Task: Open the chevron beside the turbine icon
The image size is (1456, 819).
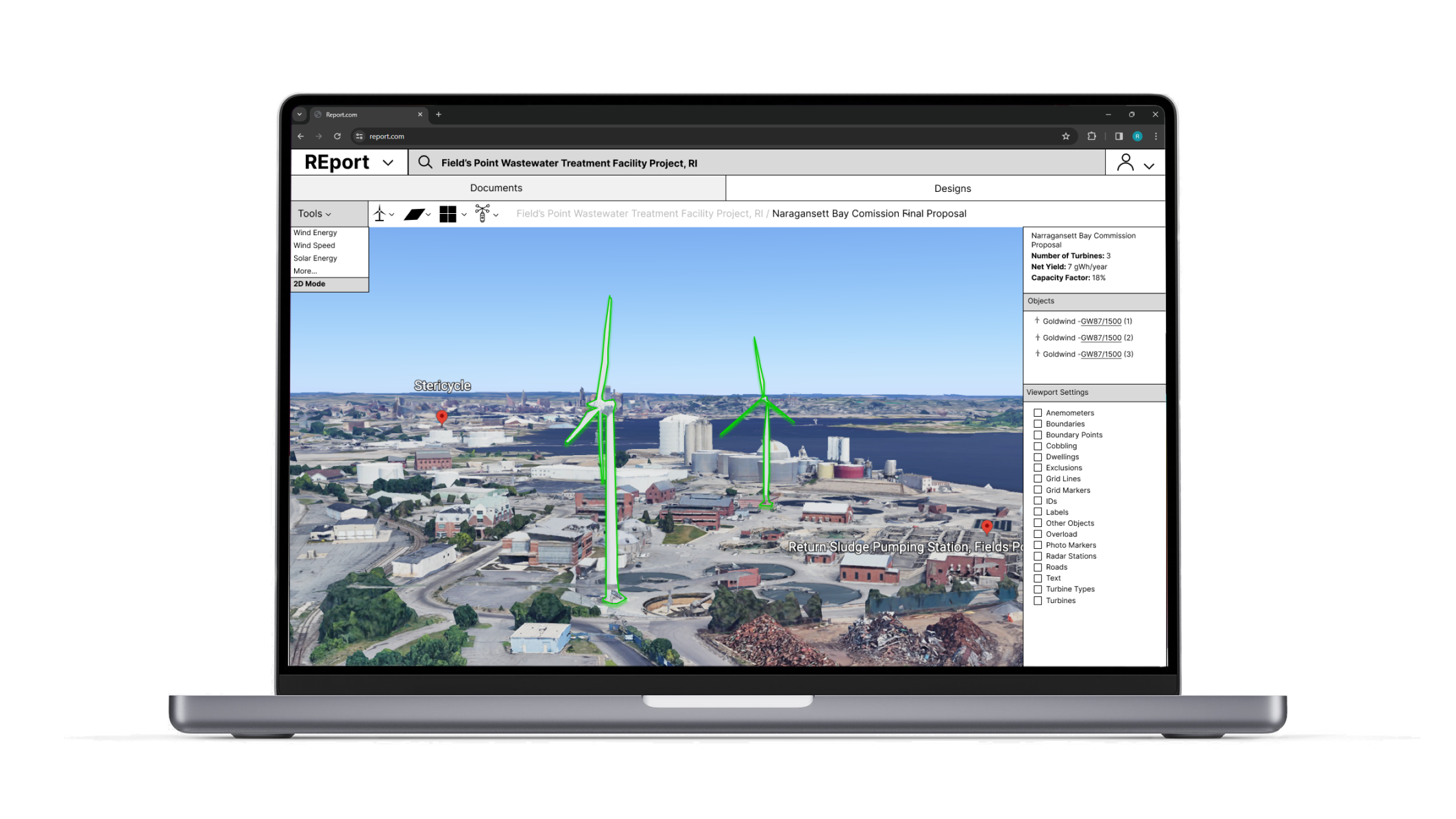Action: [392, 215]
